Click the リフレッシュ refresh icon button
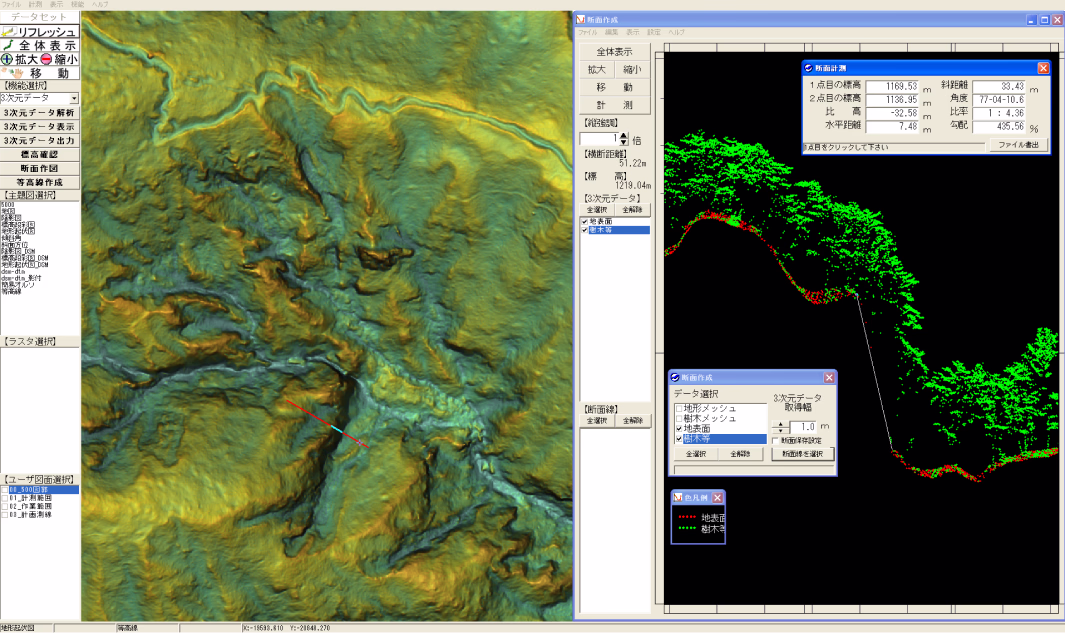Screen dimensions: 1065x633 point(10,32)
